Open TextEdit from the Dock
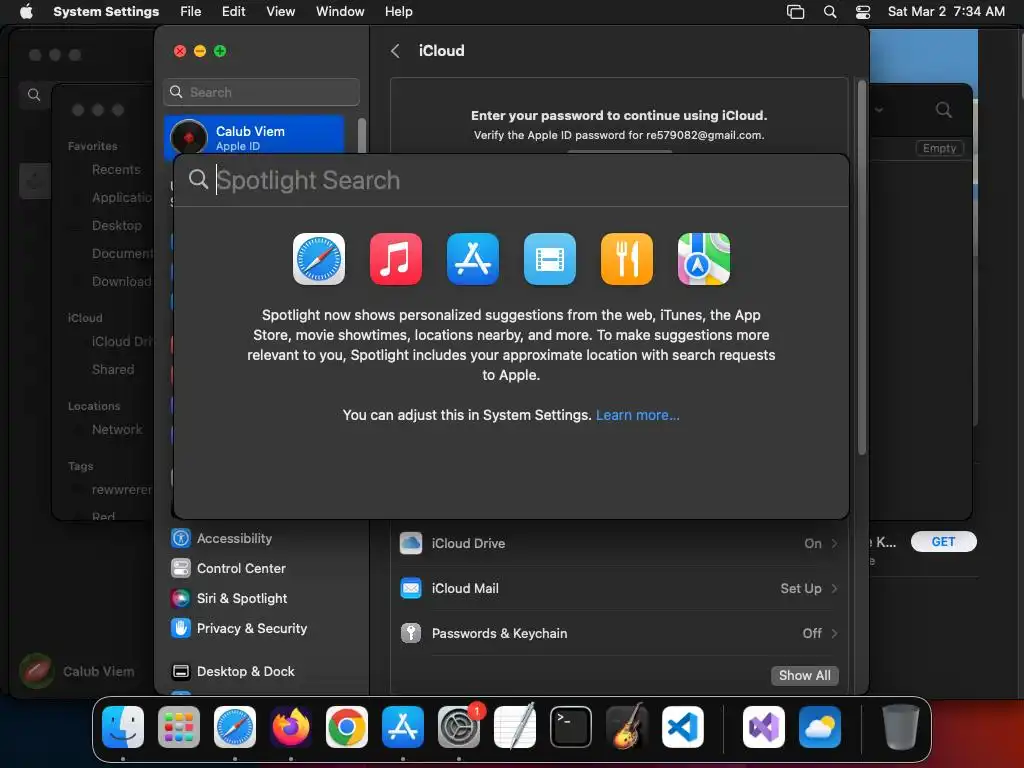The image size is (1024, 768). (x=515, y=727)
